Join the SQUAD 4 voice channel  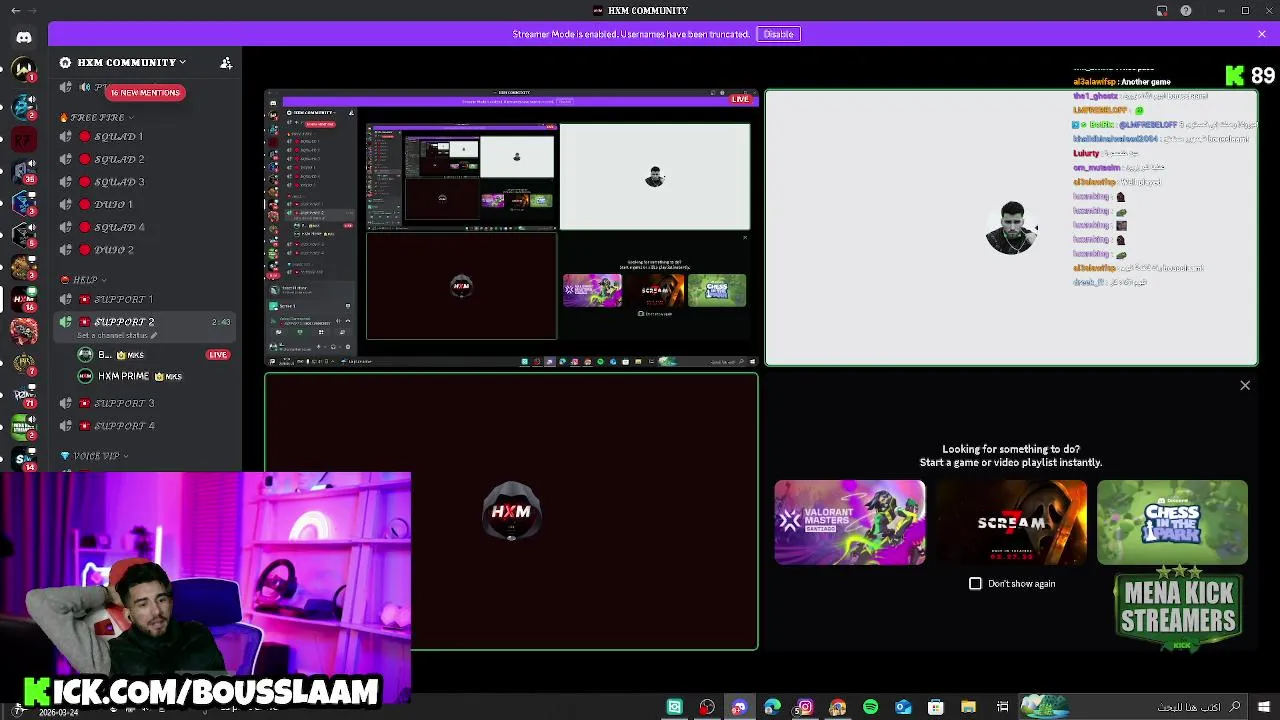pyautogui.click(x=147, y=227)
